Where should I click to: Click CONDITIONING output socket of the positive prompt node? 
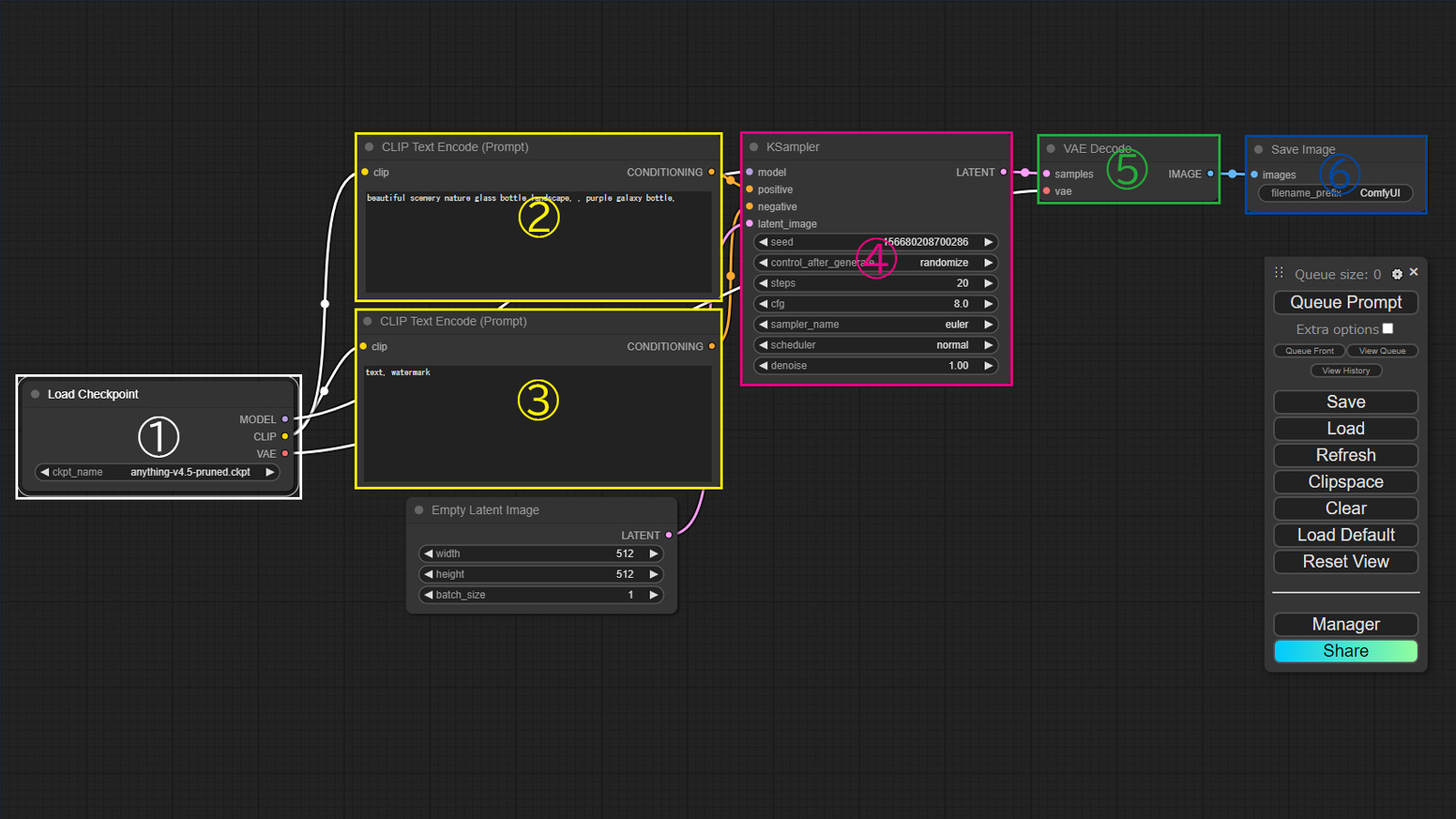tap(712, 172)
